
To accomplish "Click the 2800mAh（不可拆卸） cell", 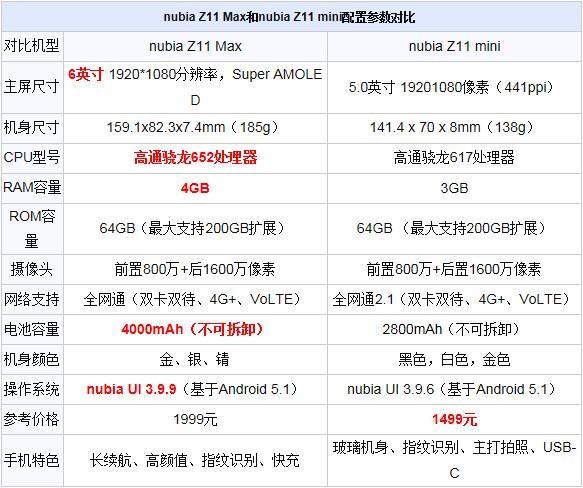I will click(454, 329).
